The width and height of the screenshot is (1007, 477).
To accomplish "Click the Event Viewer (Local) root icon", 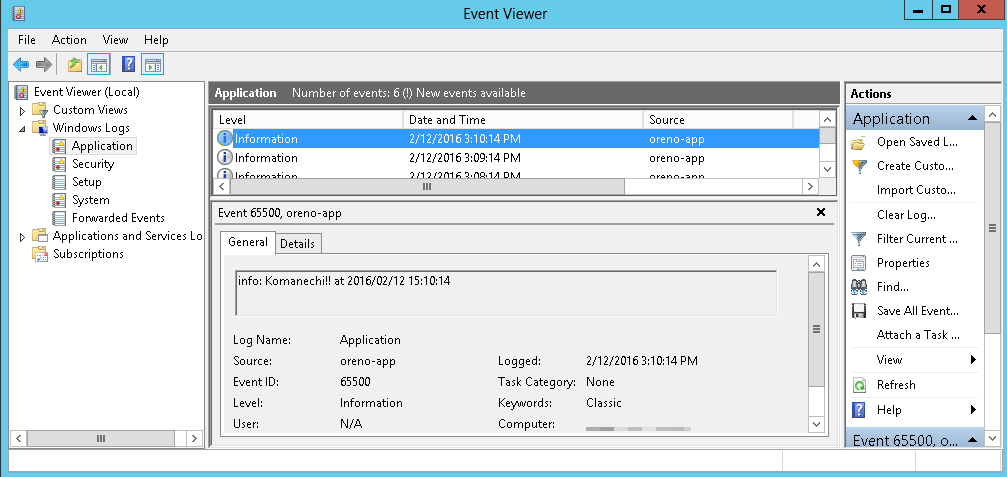I will click(x=21, y=92).
